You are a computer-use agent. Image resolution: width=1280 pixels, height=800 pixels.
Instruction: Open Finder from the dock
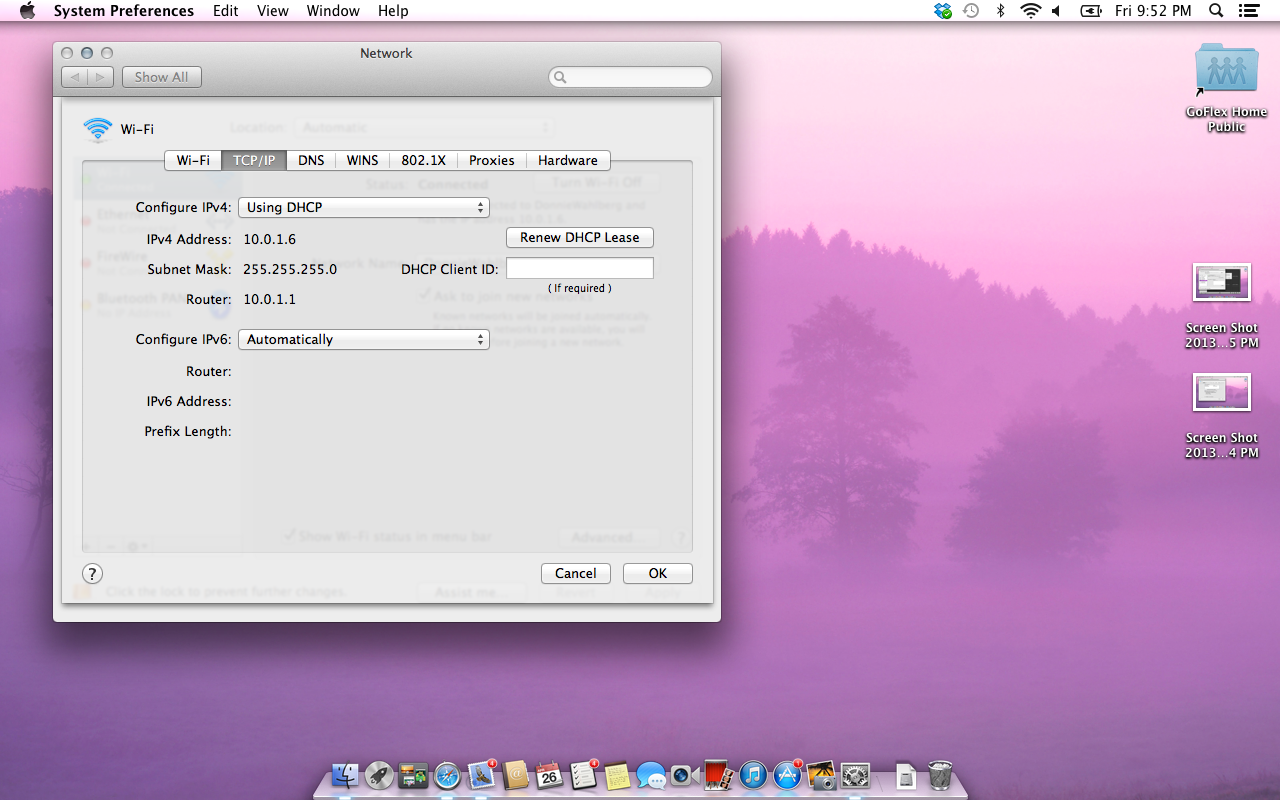click(345, 775)
